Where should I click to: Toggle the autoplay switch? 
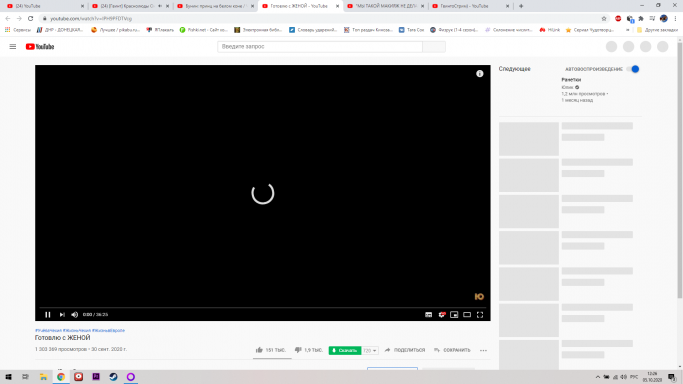click(x=633, y=69)
